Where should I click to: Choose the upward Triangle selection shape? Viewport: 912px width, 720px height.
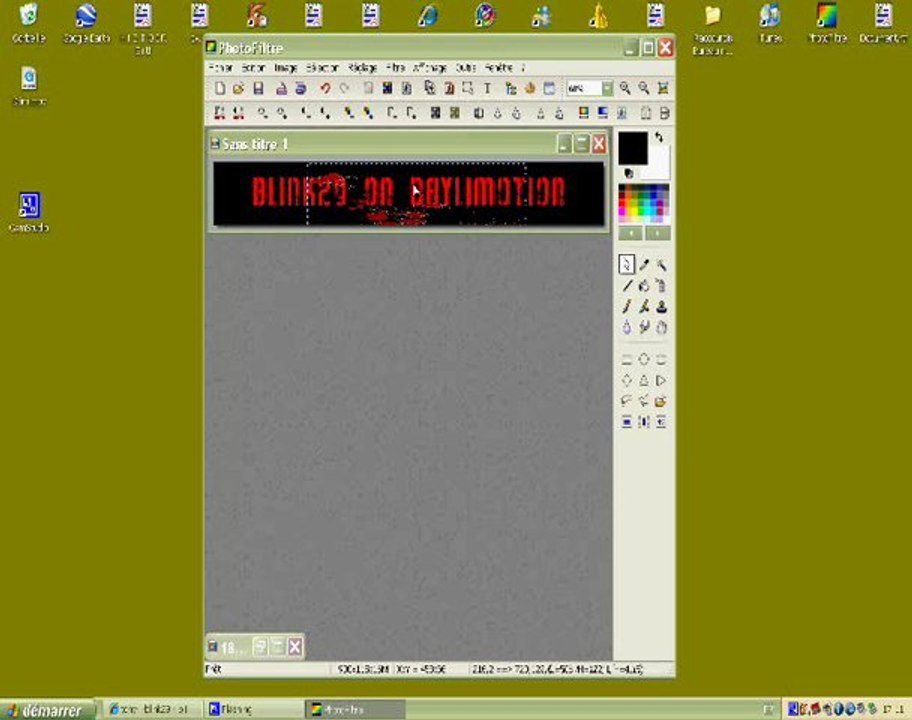click(644, 381)
